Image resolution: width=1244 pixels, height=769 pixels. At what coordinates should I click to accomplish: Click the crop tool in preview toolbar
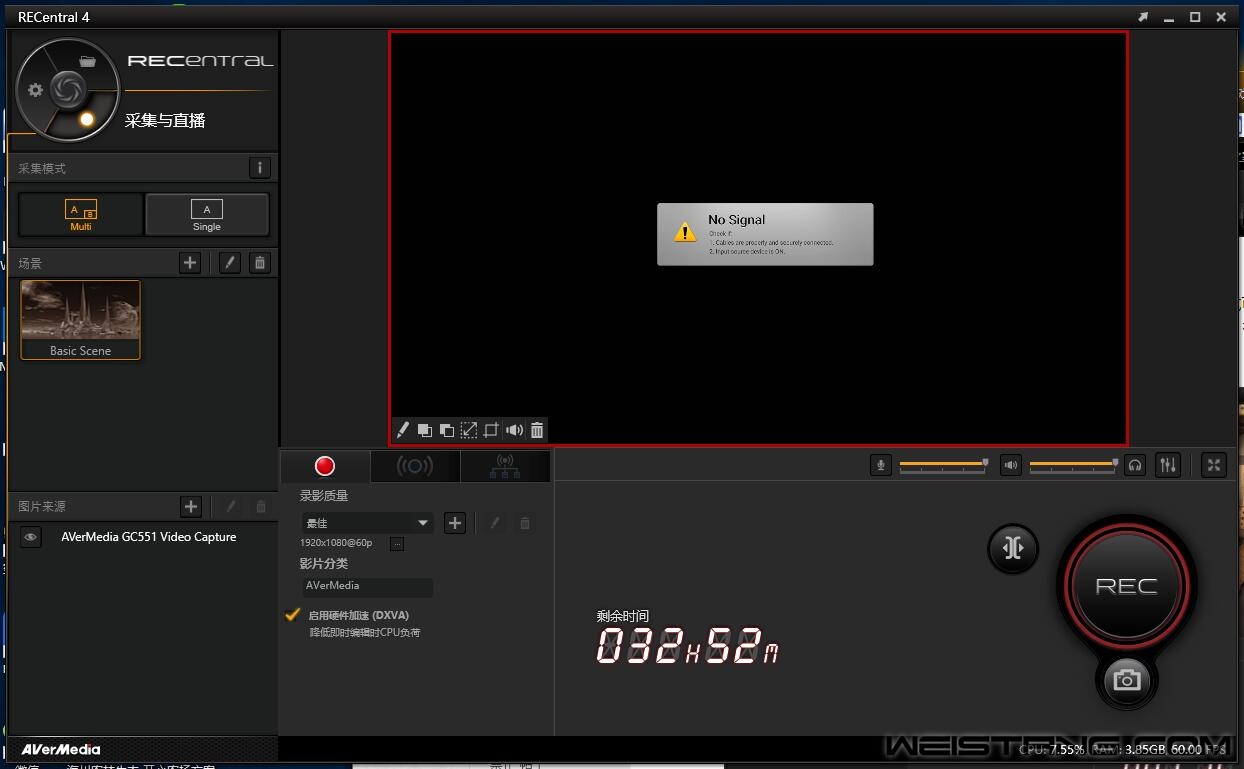point(491,430)
